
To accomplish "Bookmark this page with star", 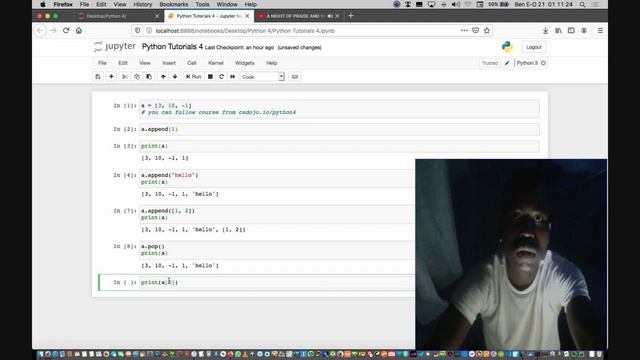I will pyautogui.click(x=487, y=31).
